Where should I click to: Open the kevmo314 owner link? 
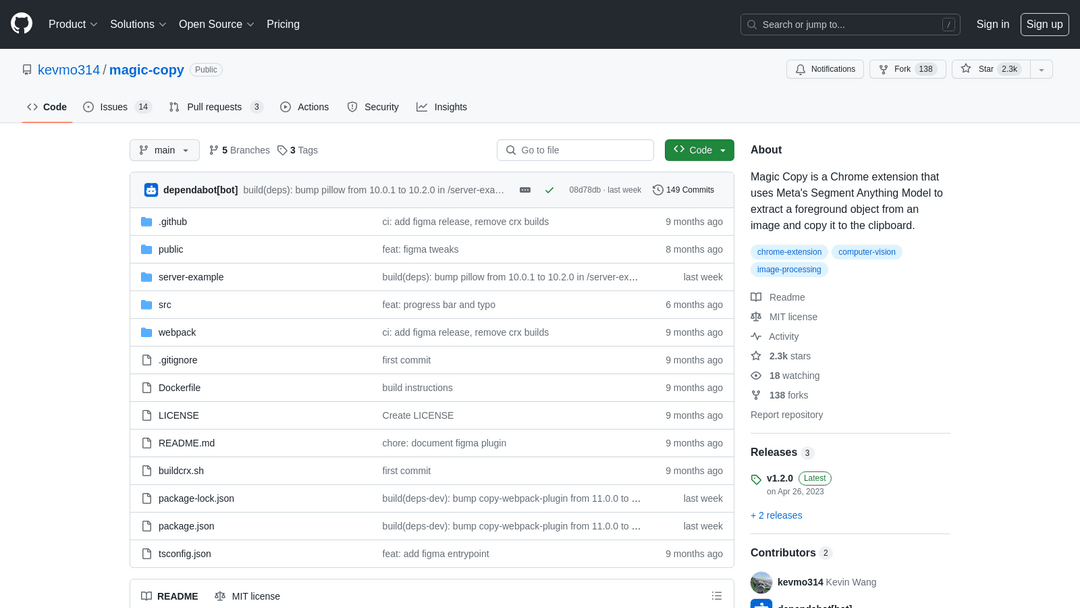(x=69, y=70)
